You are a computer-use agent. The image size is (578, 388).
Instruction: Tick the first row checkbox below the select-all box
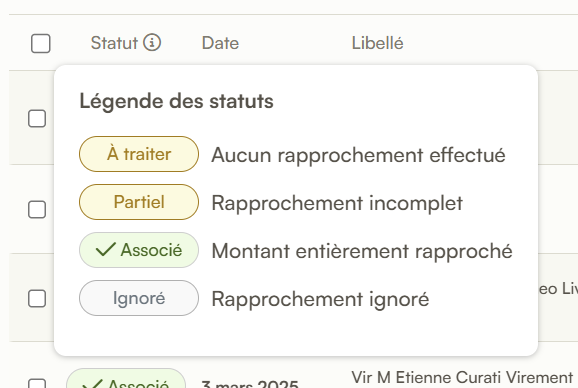tap(37, 119)
